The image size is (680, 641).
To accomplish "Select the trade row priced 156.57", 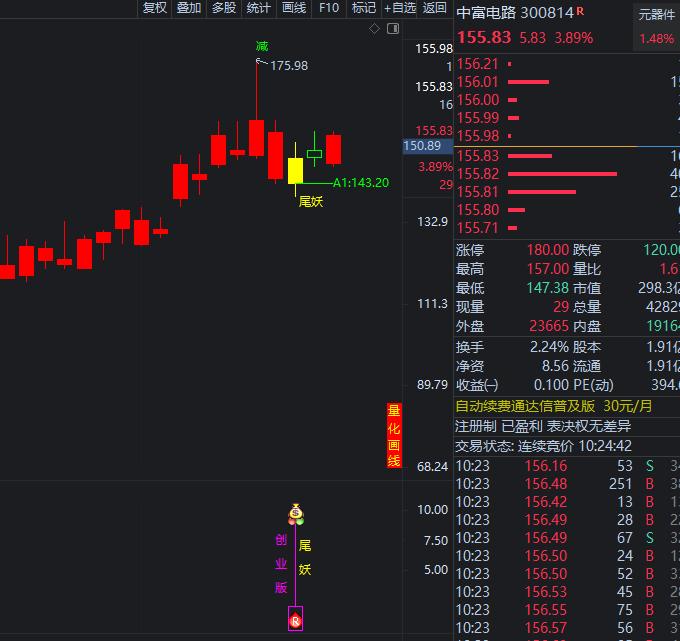I will tap(566, 628).
